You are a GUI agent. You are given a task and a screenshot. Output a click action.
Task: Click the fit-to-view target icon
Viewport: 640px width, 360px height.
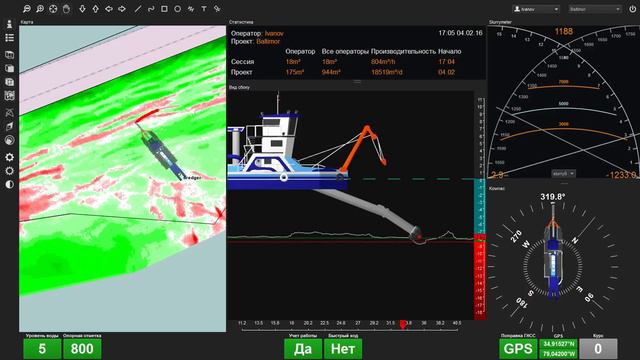53,9
